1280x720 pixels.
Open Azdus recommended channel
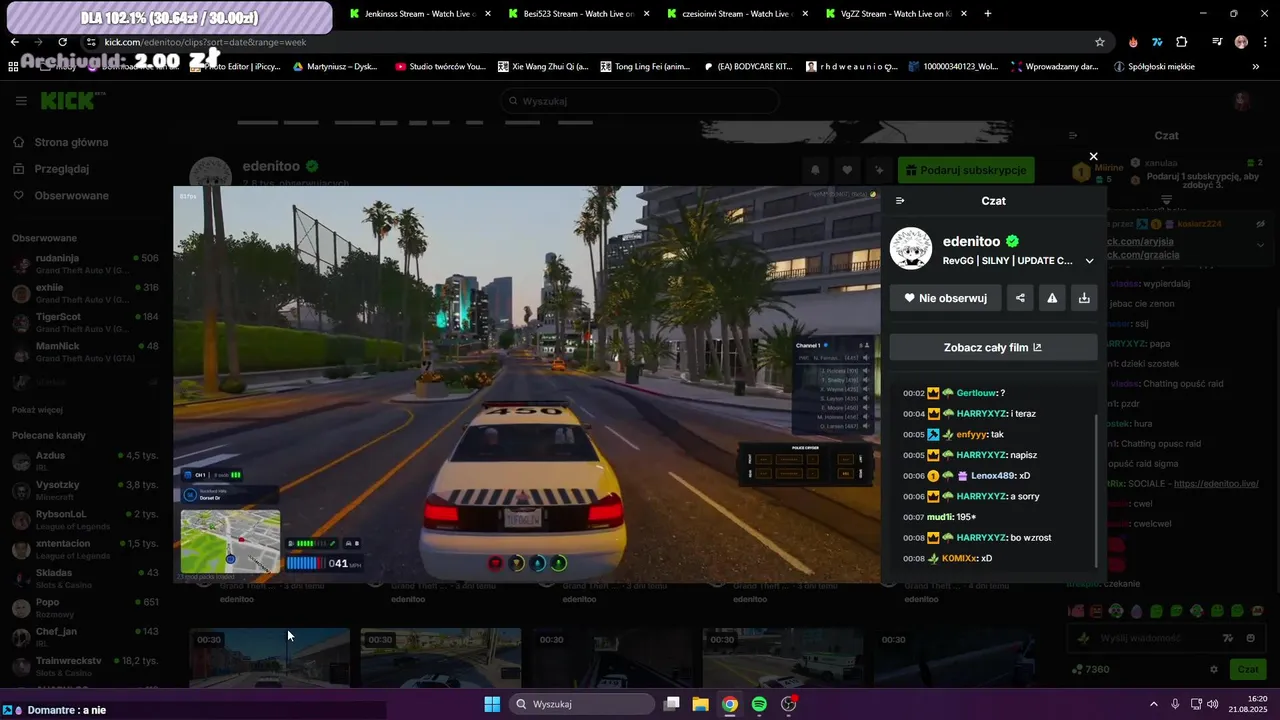(85, 461)
